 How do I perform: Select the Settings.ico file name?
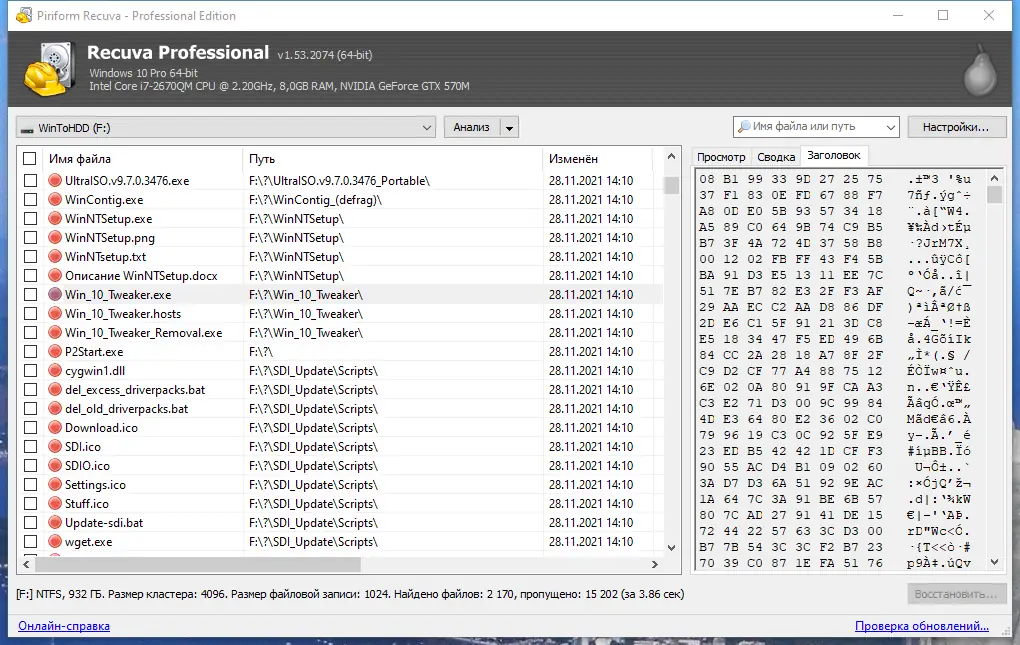(95, 484)
